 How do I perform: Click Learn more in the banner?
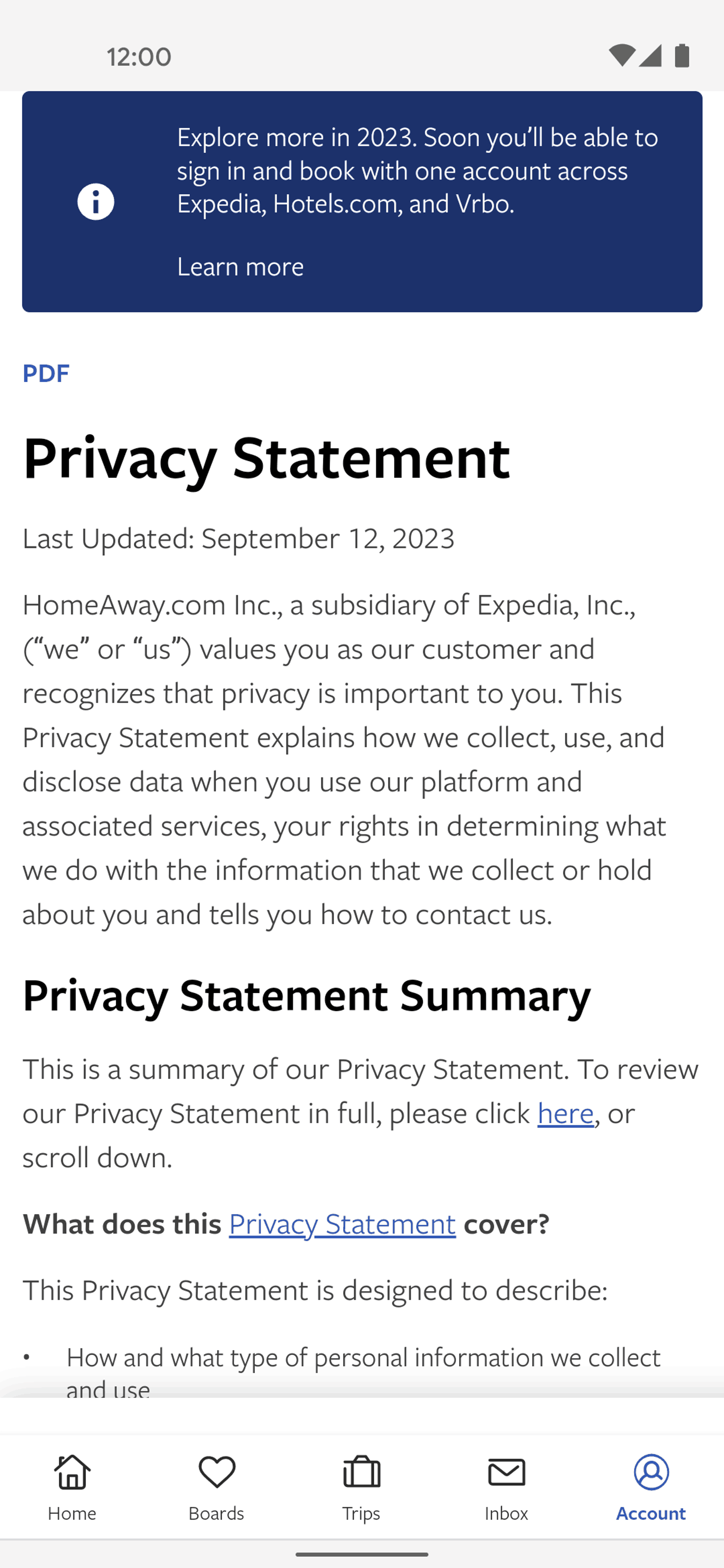[241, 266]
